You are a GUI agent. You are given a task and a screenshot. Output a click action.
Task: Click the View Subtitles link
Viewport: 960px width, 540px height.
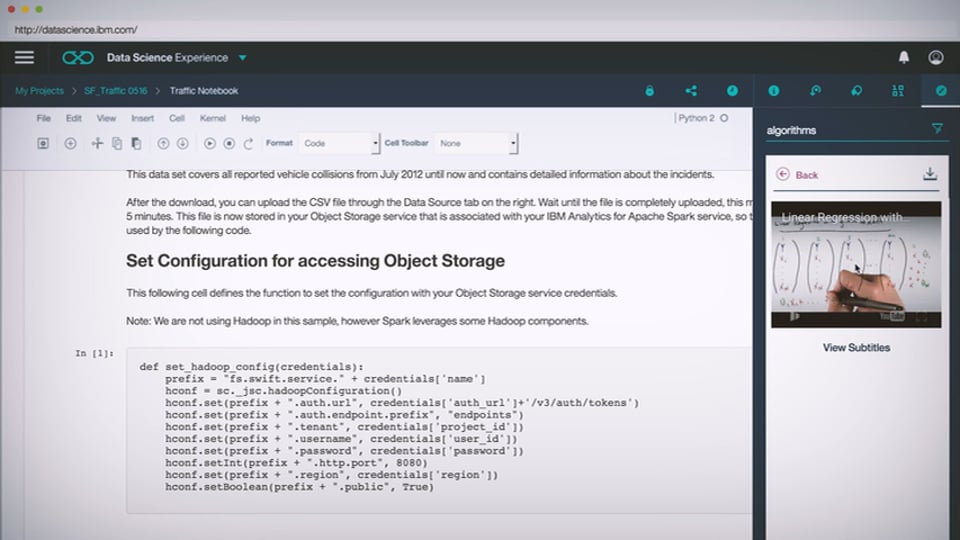point(856,348)
